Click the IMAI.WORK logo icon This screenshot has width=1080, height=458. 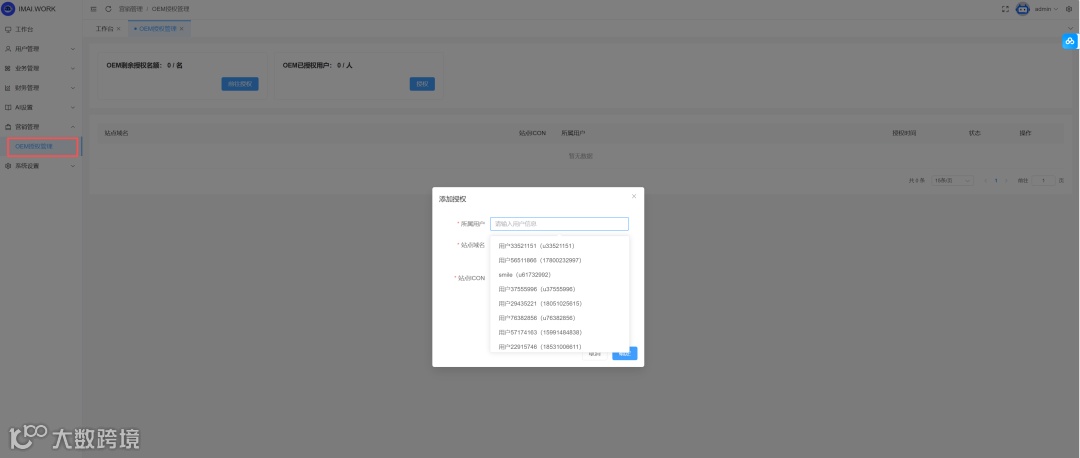click(x=8, y=9)
